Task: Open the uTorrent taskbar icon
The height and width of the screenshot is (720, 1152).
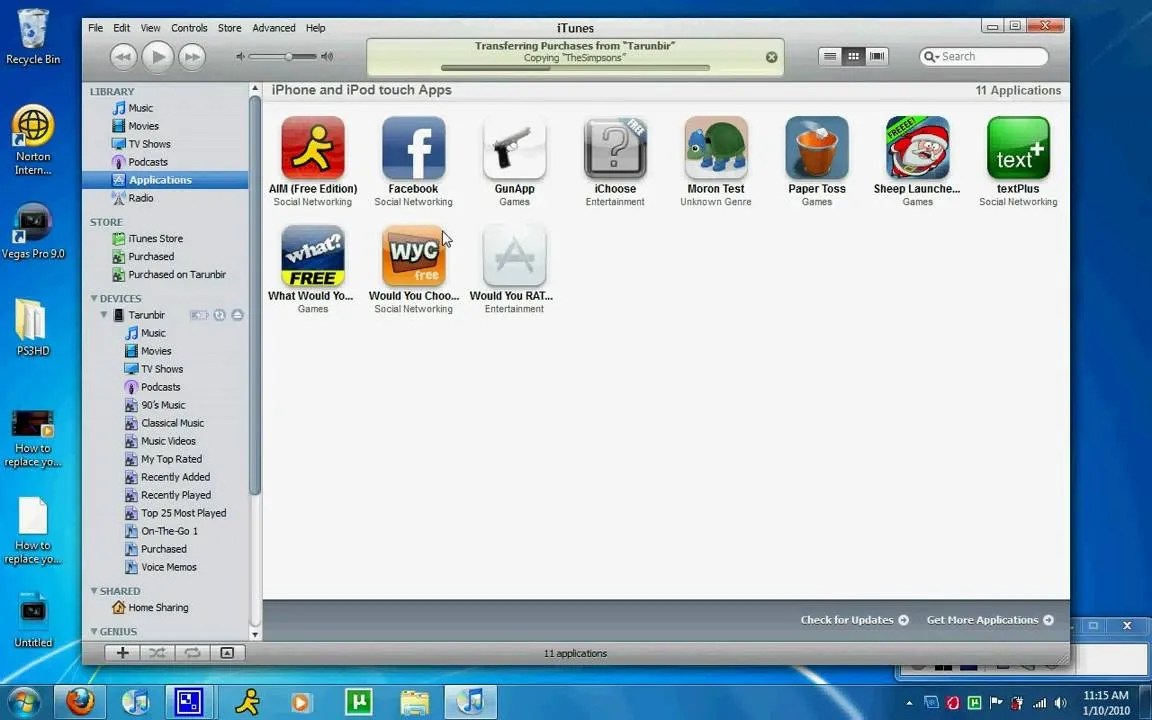Action: (x=359, y=702)
